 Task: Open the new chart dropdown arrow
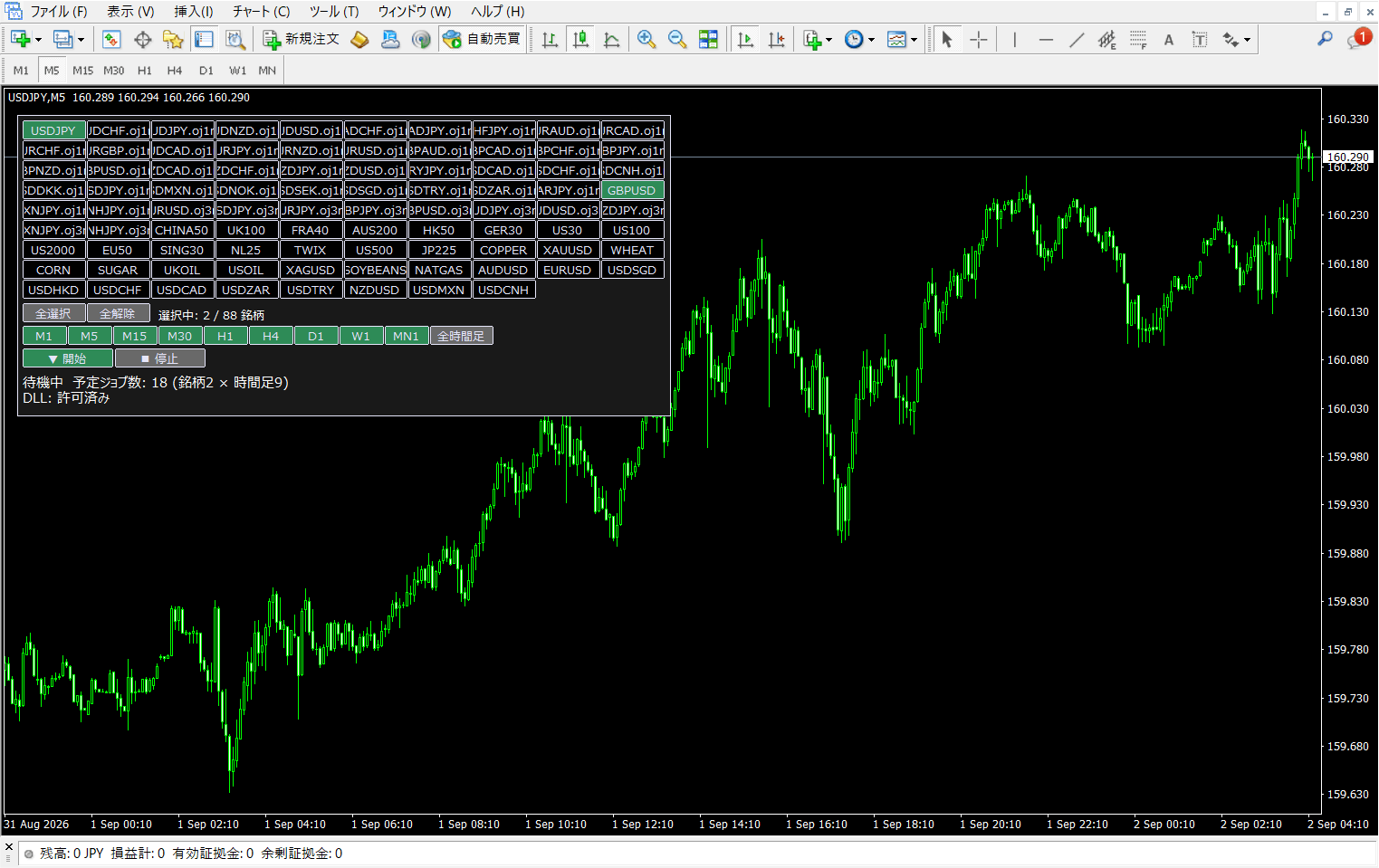point(38,40)
